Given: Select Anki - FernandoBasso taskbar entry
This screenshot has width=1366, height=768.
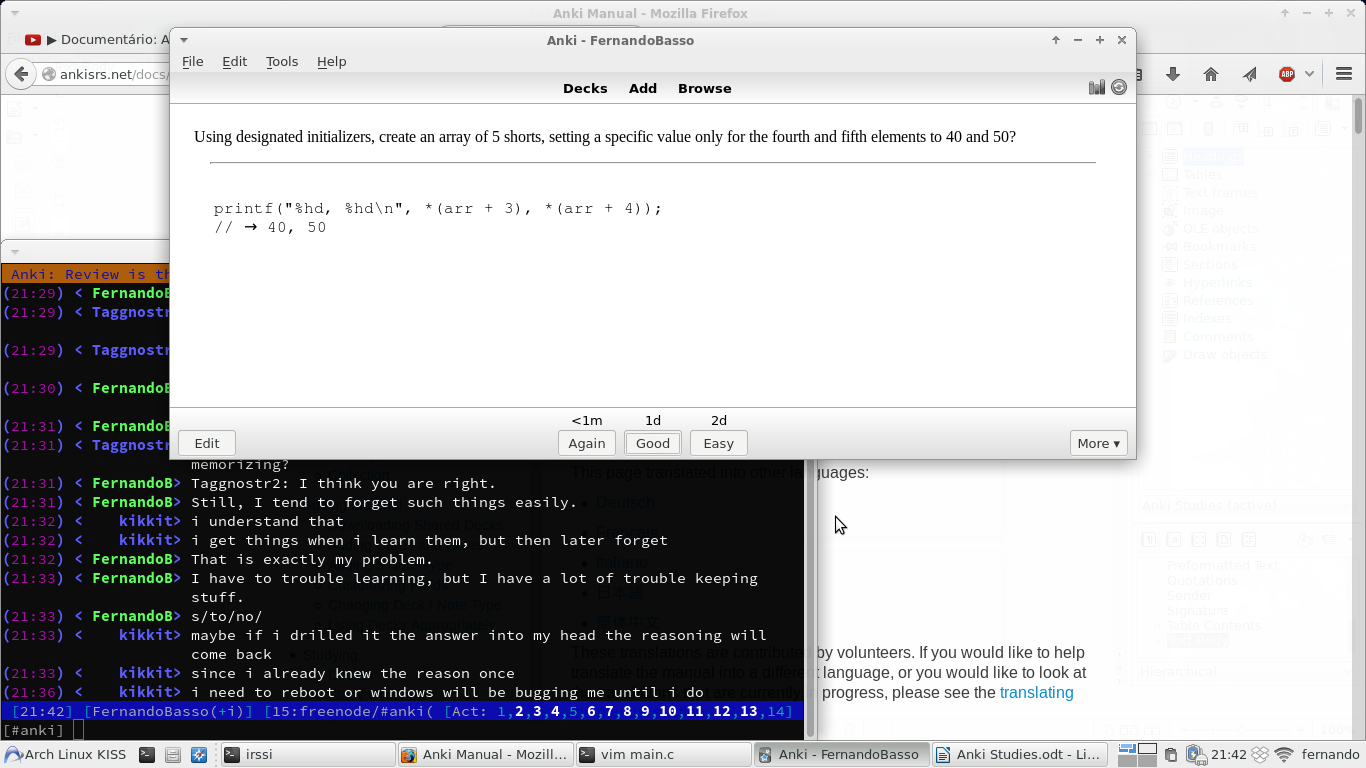Looking at the screenshot, I should (841, 755).
